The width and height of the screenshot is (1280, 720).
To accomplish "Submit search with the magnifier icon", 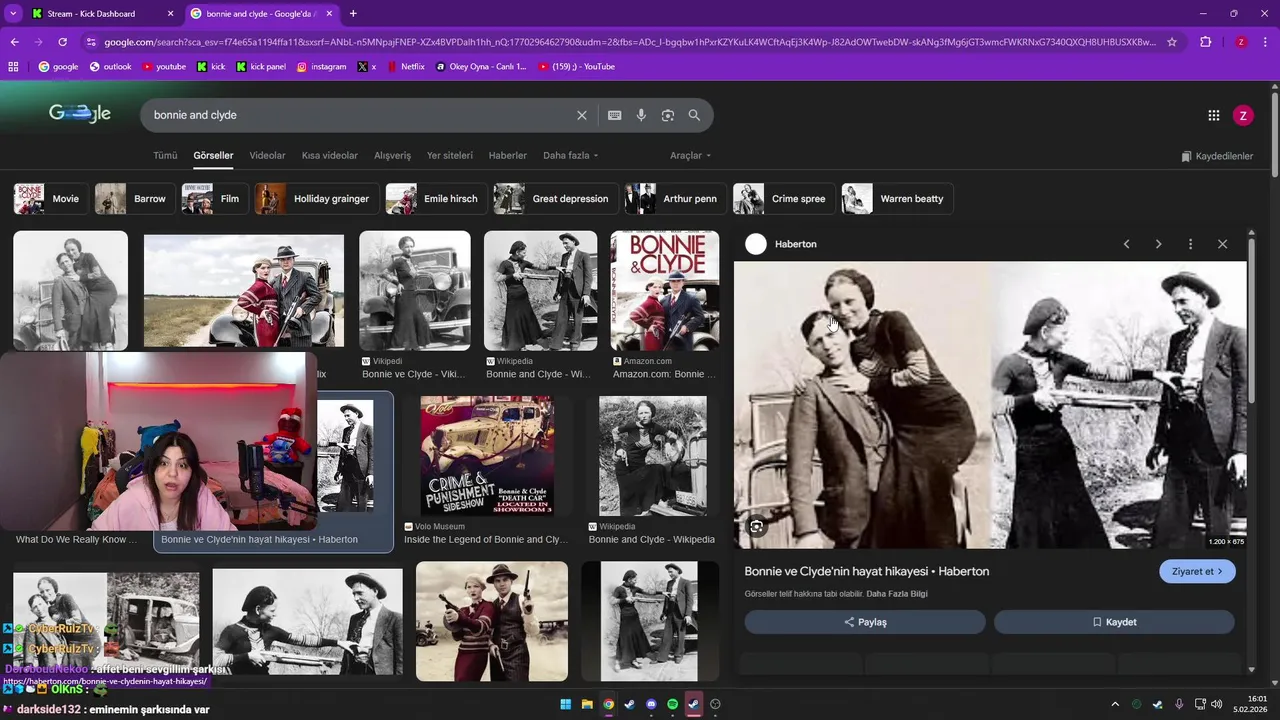I will (694, 115).
